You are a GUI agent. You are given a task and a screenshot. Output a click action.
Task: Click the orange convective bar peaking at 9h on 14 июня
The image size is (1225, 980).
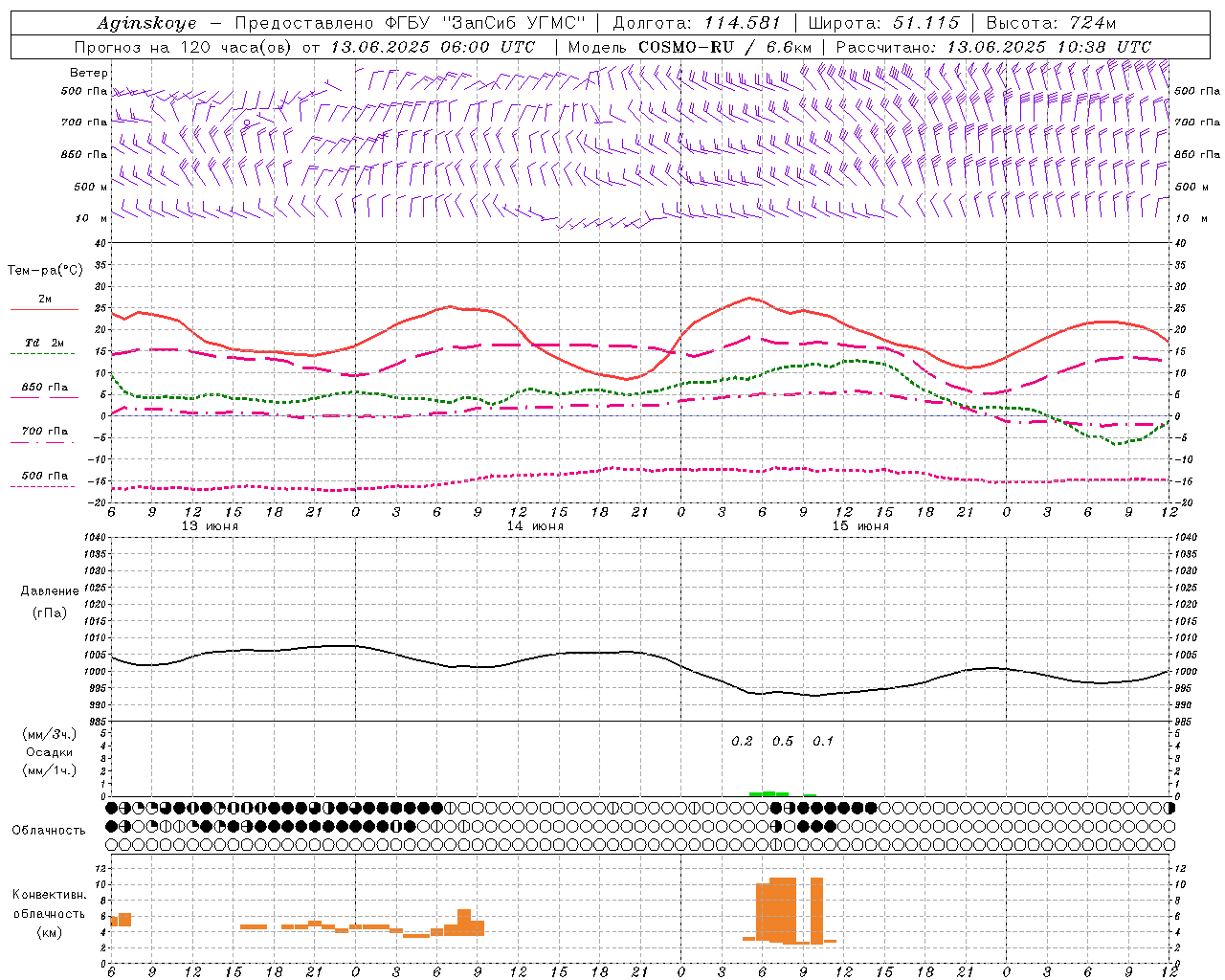pyautogui.click(x=464, y=922)
